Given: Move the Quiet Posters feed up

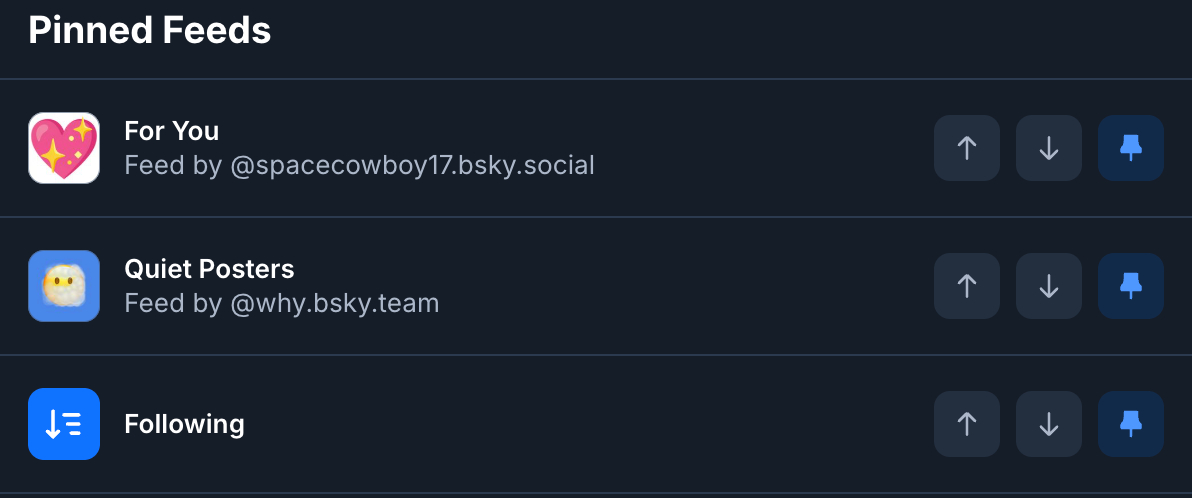Looking at the screenshot, I should (x=967, y=286).
